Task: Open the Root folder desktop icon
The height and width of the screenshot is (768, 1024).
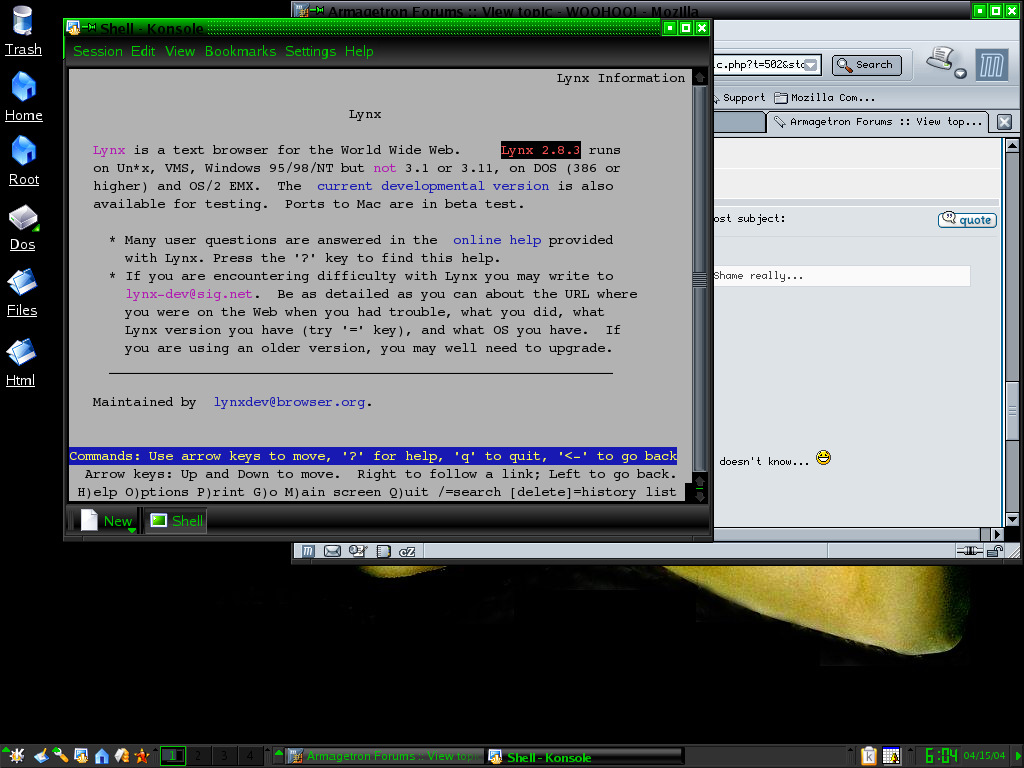Action: coord(24,161)
